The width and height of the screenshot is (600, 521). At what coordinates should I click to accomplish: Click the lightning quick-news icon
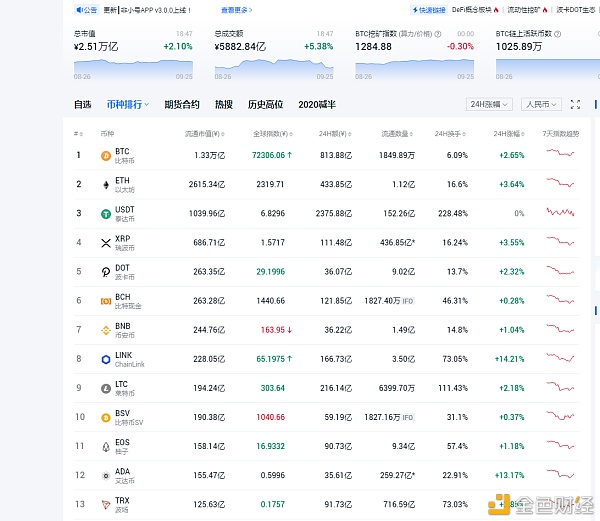pos(415,10)
